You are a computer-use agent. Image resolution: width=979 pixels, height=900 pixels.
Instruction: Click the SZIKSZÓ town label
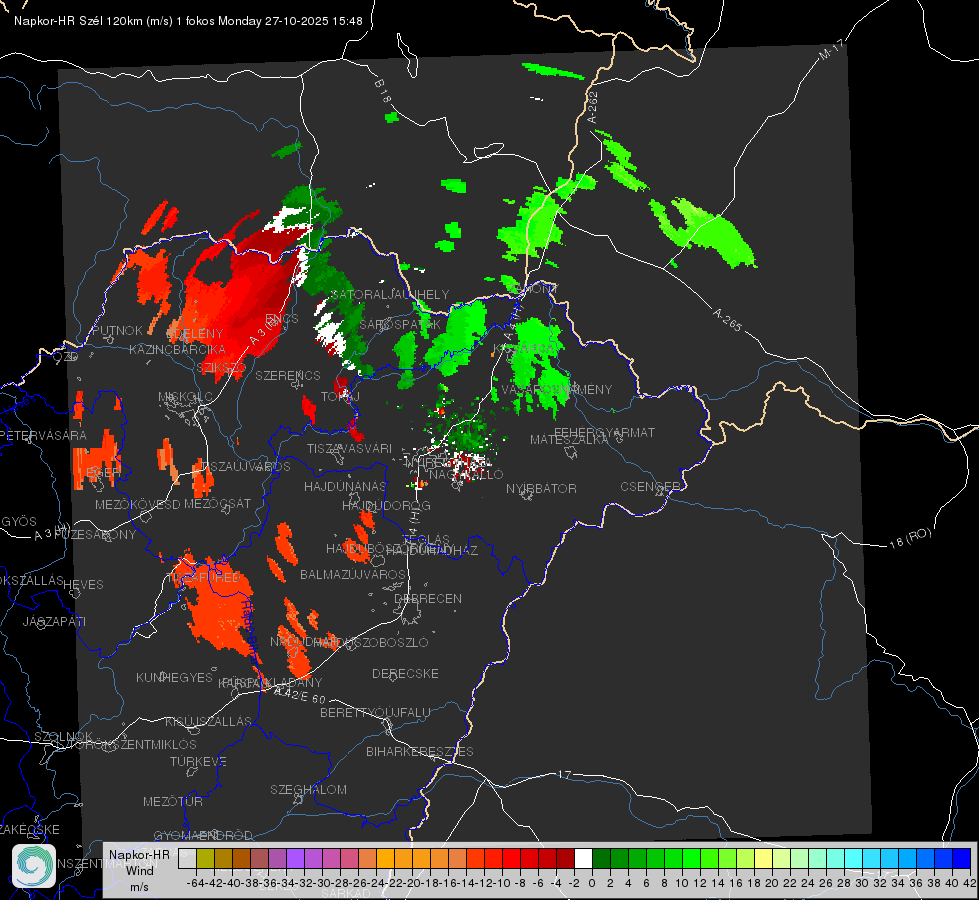221,368
